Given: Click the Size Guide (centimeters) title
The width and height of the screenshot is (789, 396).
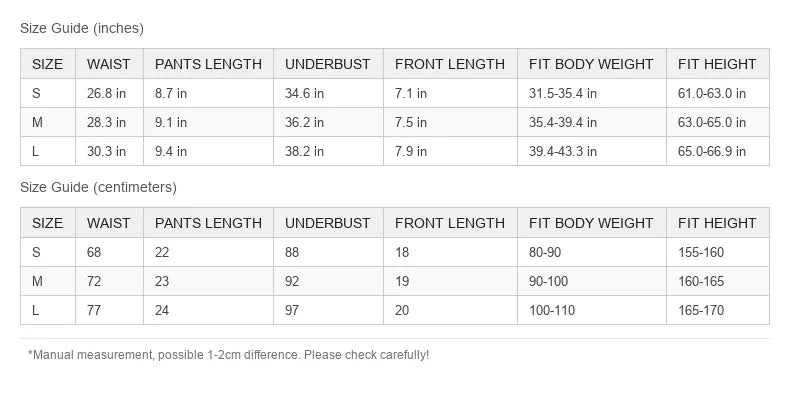Looking at the screenshot, I should (x=99, y=187).
